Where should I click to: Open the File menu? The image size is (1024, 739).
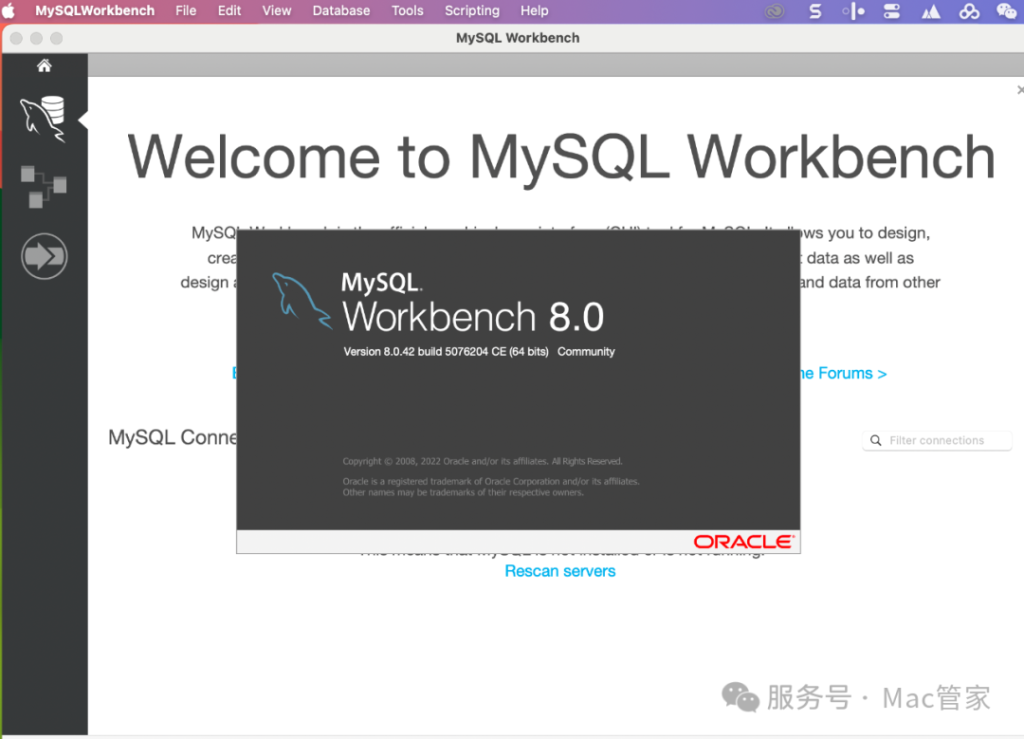tap(186, 11)
